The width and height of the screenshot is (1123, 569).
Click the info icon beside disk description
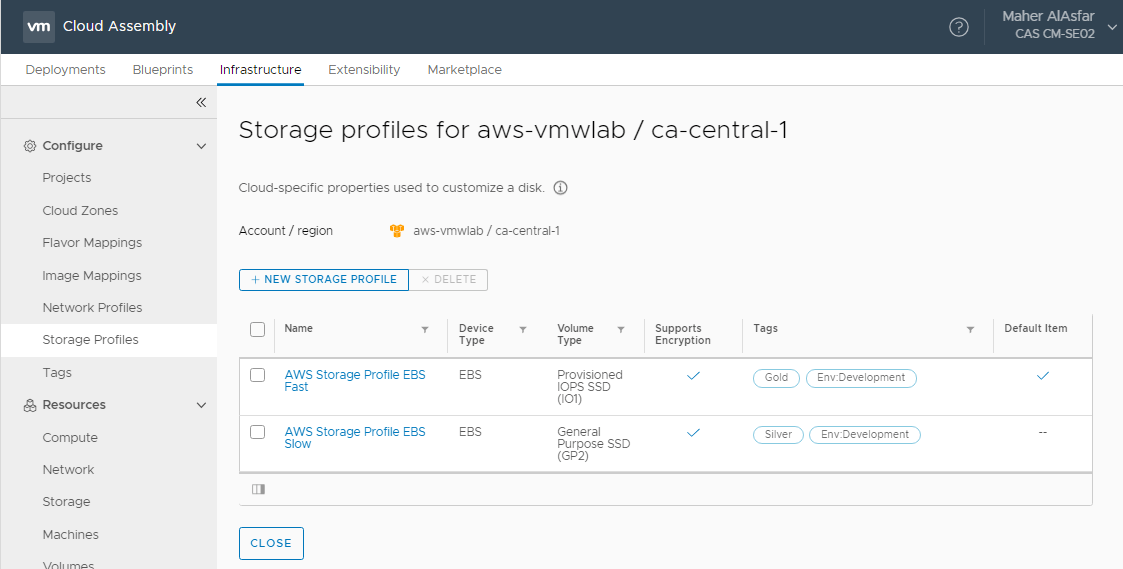(561, 188)
